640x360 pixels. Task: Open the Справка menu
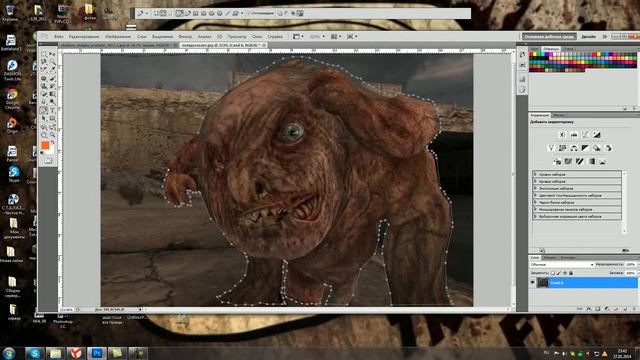pos(275,36)
